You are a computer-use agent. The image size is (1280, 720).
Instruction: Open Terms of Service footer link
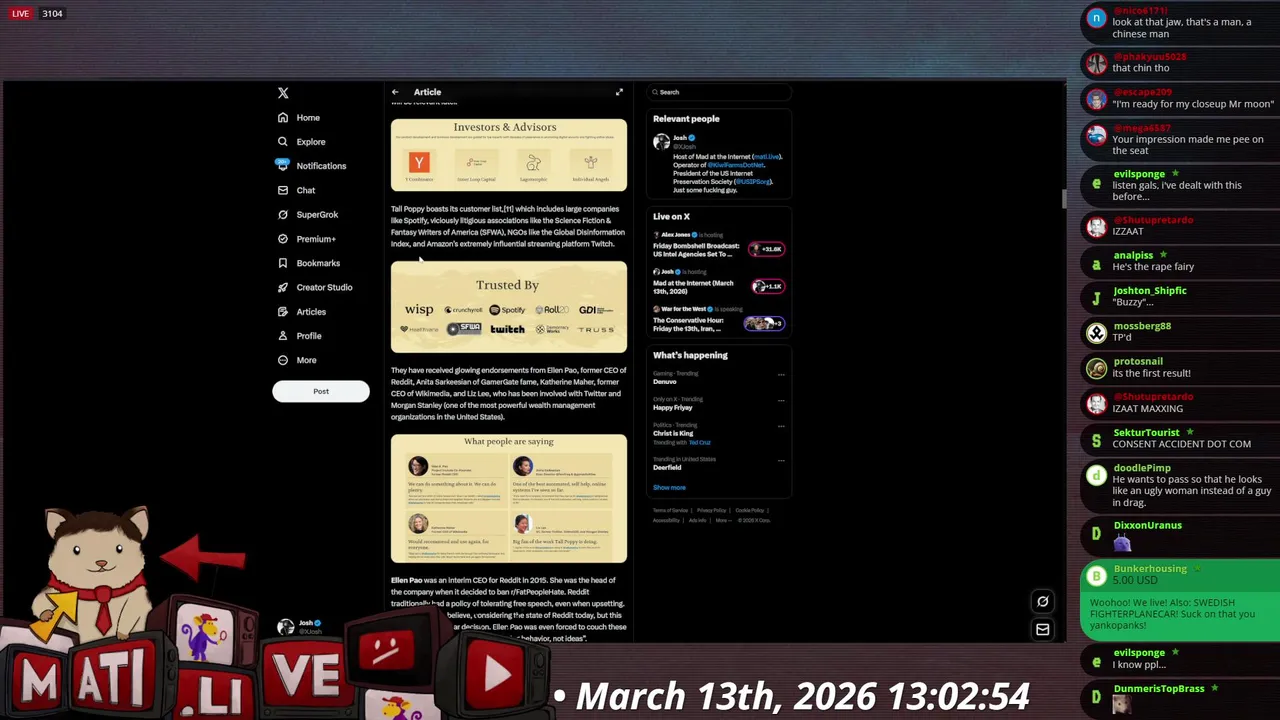point(670,510)
